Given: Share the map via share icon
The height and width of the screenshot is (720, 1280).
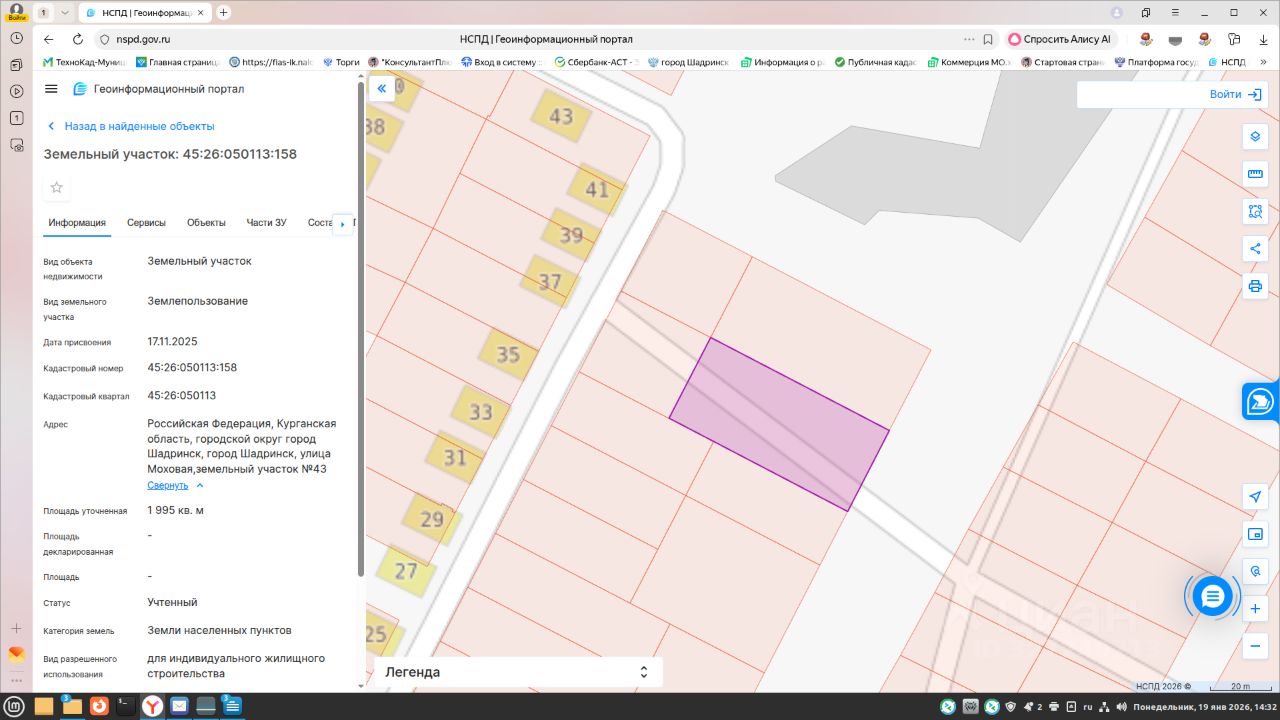Looking at the screenshot, I should click(1255, 248).
